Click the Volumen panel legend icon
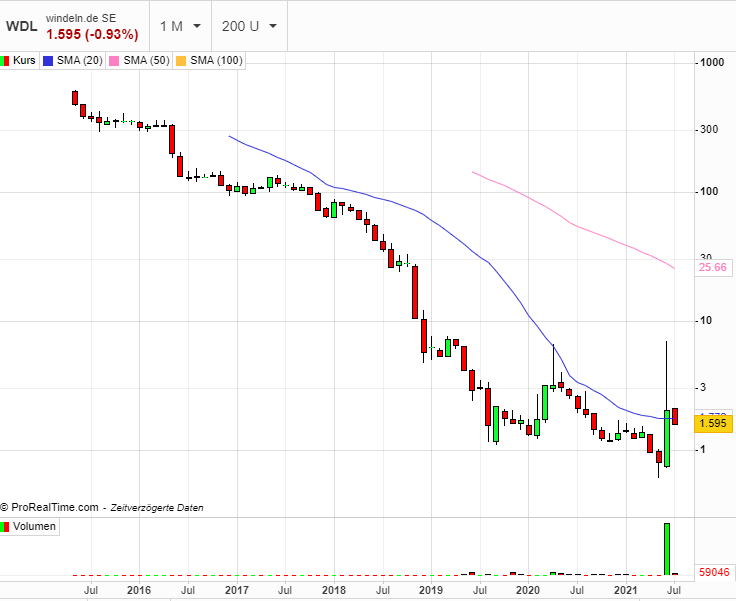This screenshot has width=736, height=601. click(6, 526)
